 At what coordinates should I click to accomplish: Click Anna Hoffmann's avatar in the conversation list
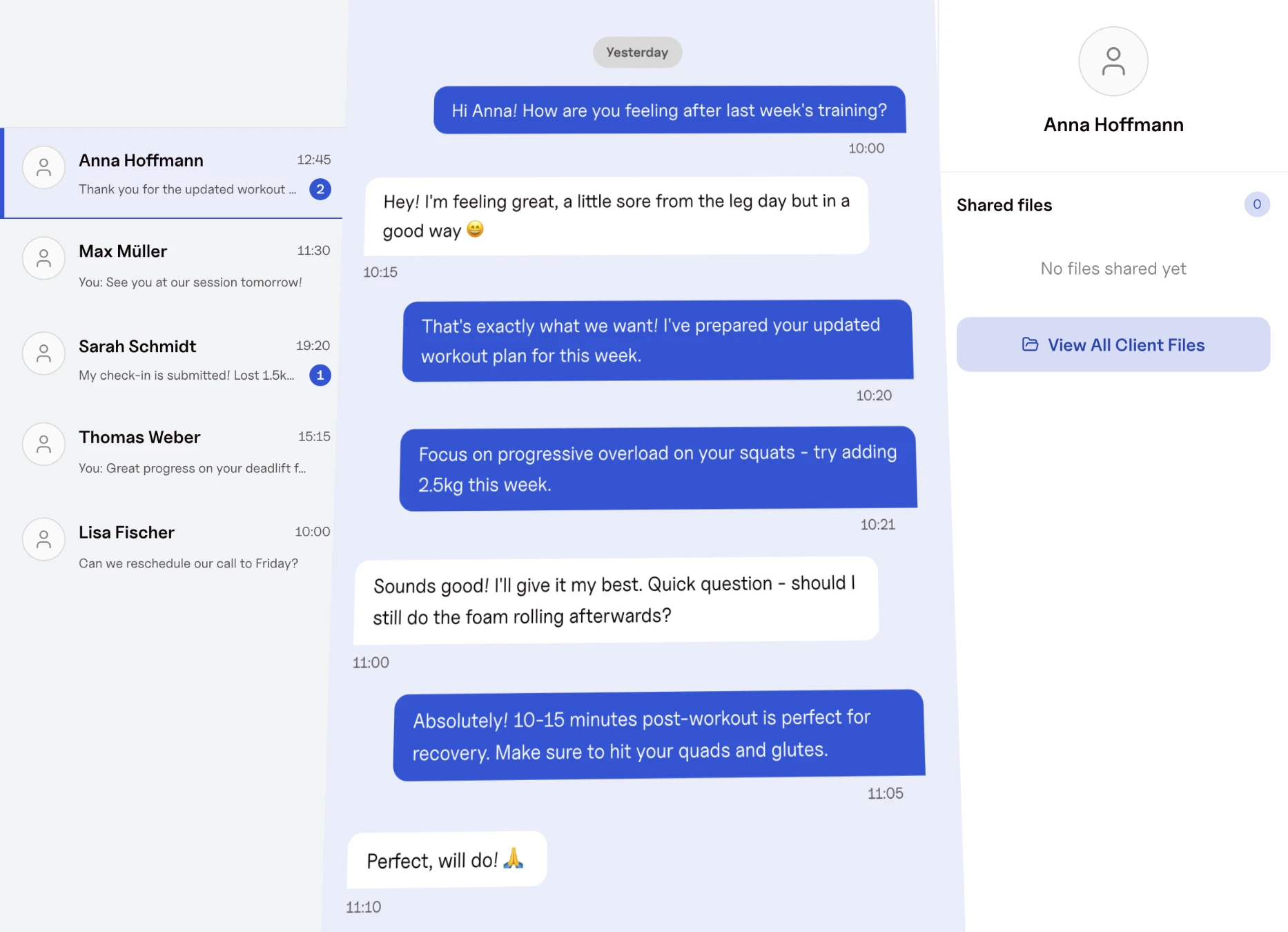(x=43, y=168)
